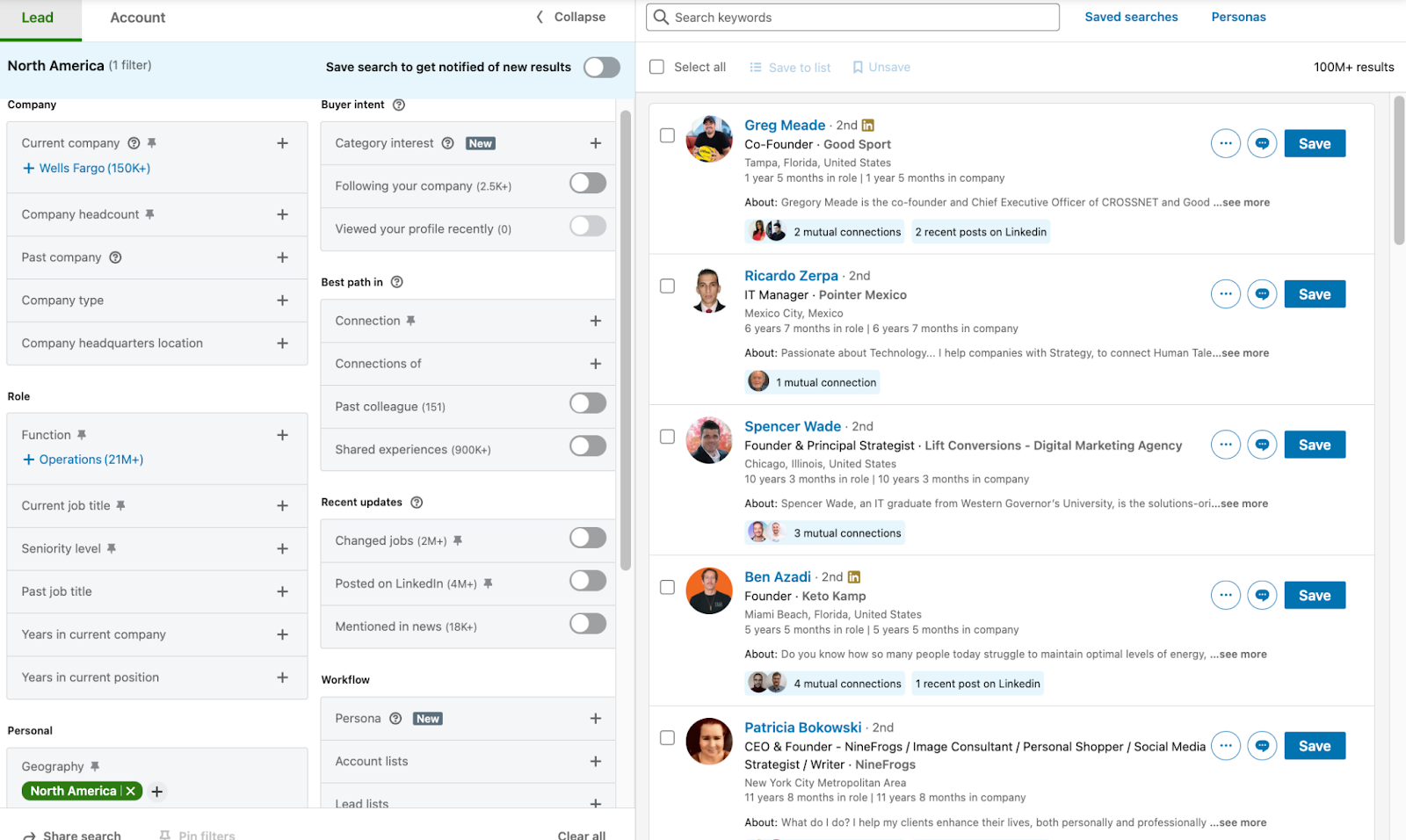Open Saved searches
The width and height of the screenshot is (1406, 840).
1131,17
